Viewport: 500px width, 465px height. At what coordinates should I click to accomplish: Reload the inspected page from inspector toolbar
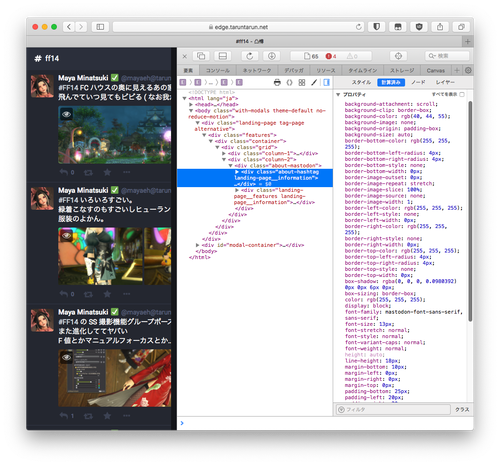pos(249,56)
